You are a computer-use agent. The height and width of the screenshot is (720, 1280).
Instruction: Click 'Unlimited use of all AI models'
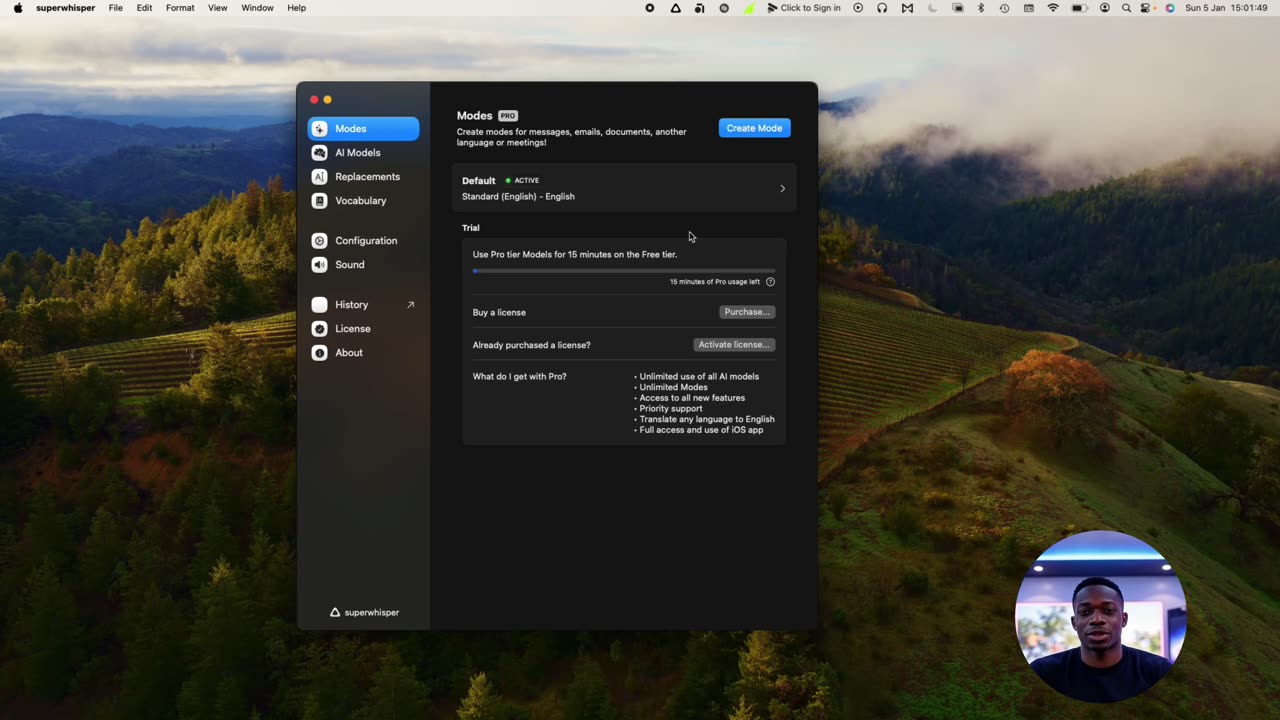point(699,377)
